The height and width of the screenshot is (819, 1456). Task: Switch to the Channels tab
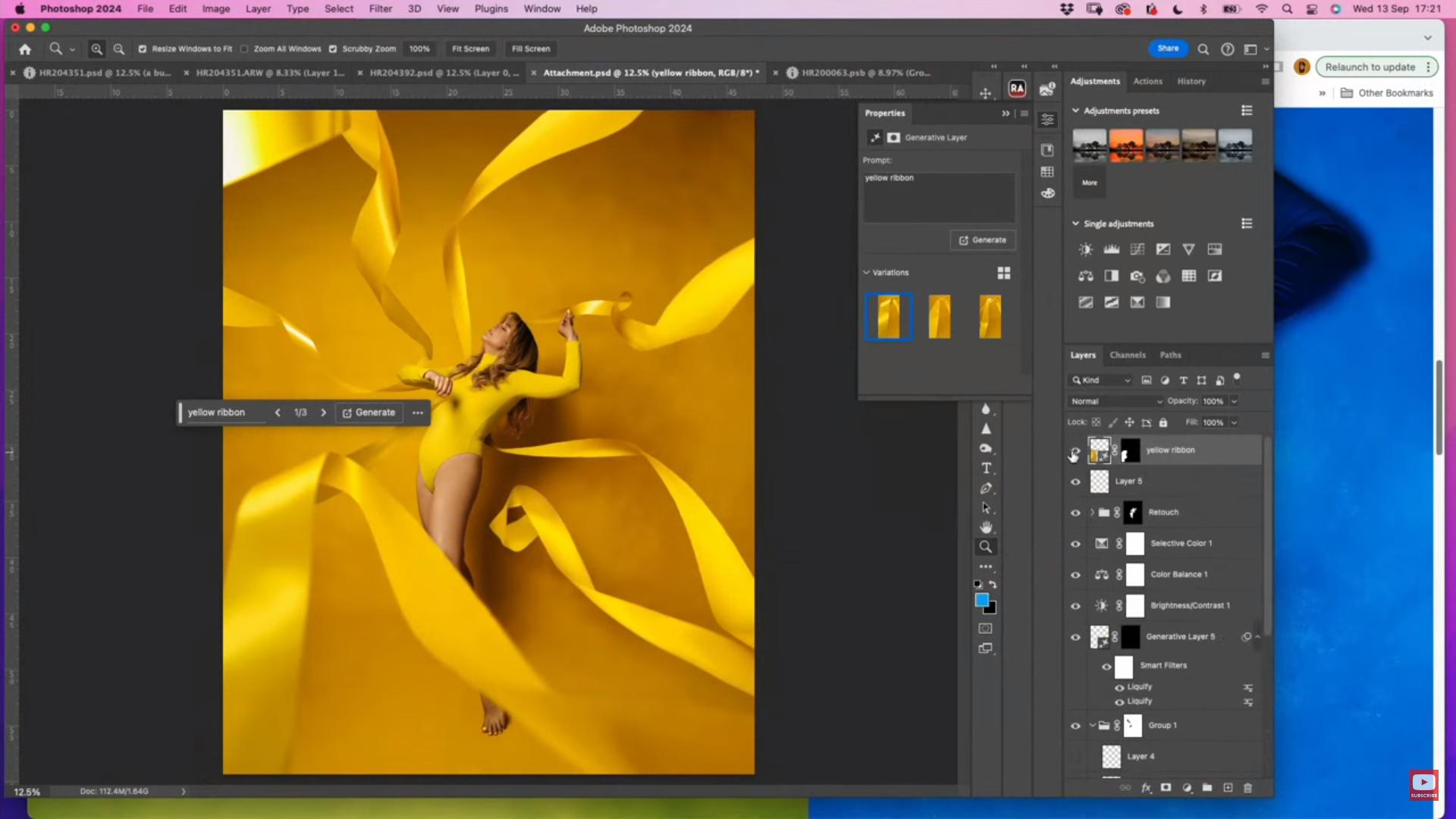(1127, 355)
